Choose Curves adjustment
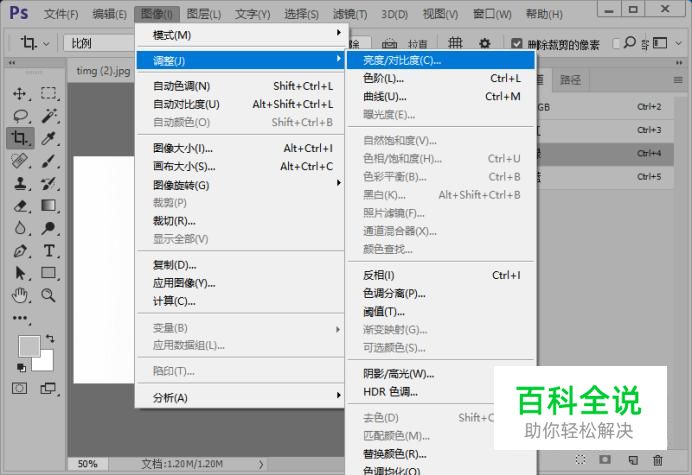692x475 pixels. (441, 96)
